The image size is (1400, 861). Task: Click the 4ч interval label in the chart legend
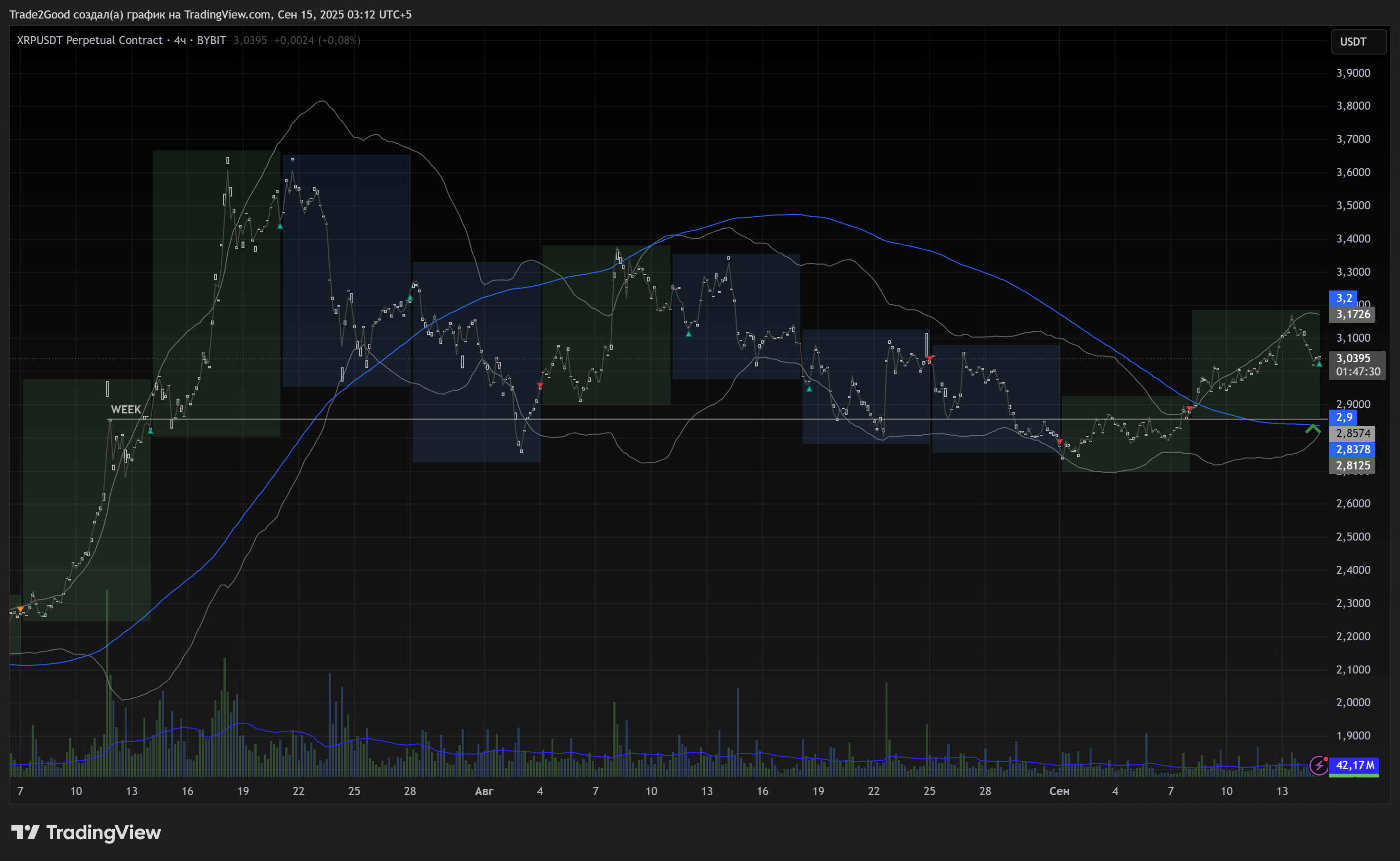(x=180, y=40)
